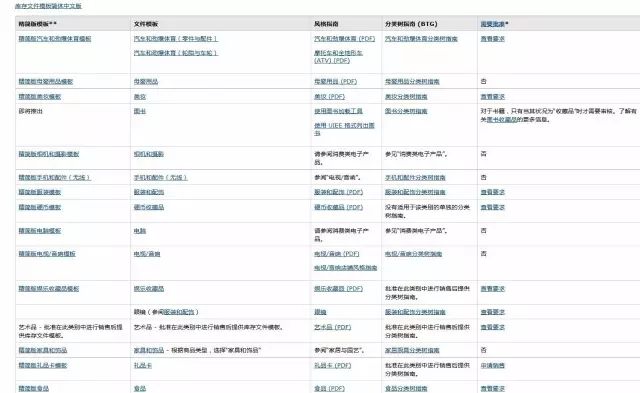640x393 pixels.
Task: Open the 使用图书加载工具 link
Action: pyautogui.click(x=338, y=111)
